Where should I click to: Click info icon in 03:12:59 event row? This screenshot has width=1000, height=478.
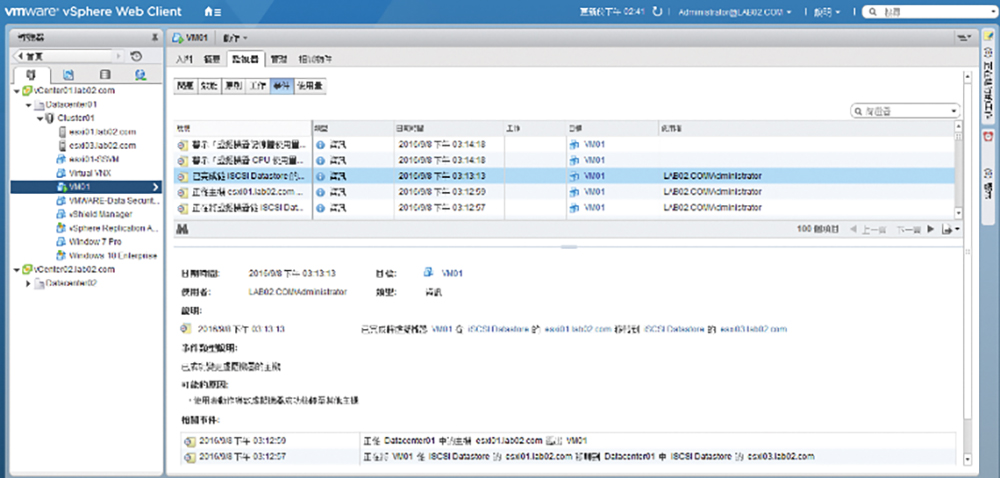coord(321,192)
